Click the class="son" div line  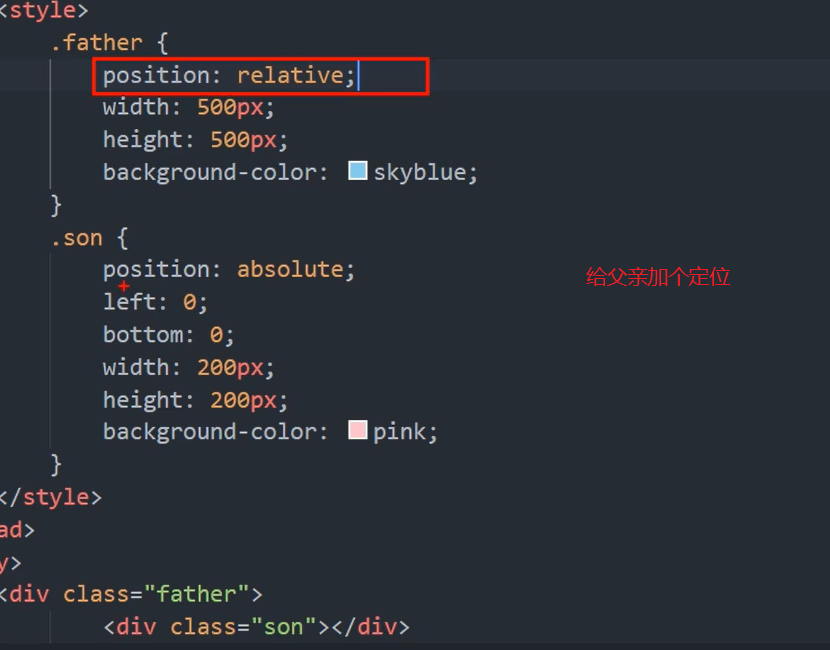coord(257,627)
